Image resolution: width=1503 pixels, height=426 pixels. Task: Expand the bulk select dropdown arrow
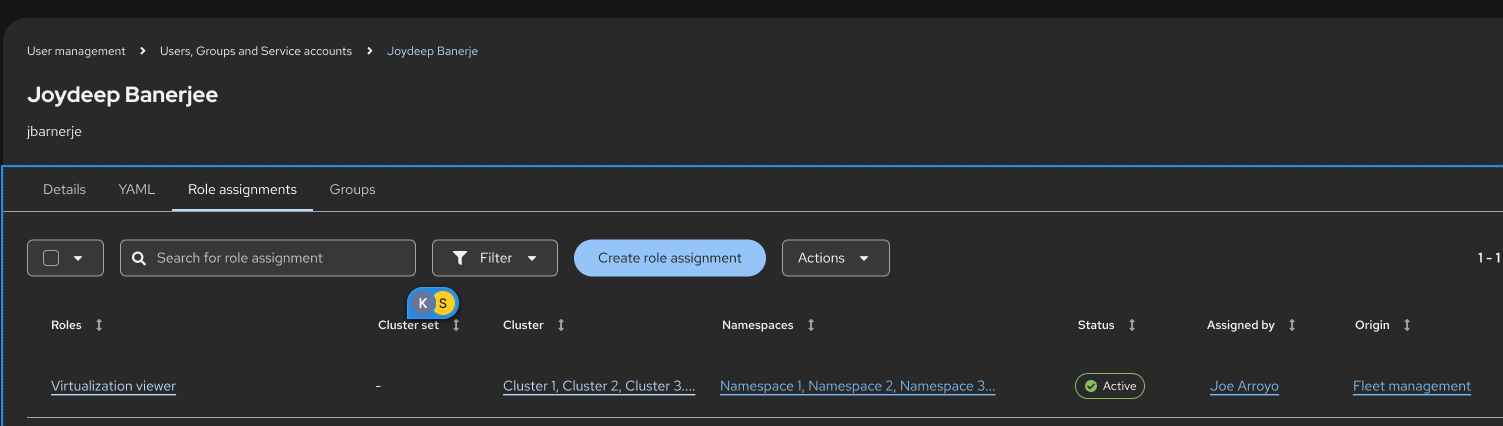[x=78, y=258]
